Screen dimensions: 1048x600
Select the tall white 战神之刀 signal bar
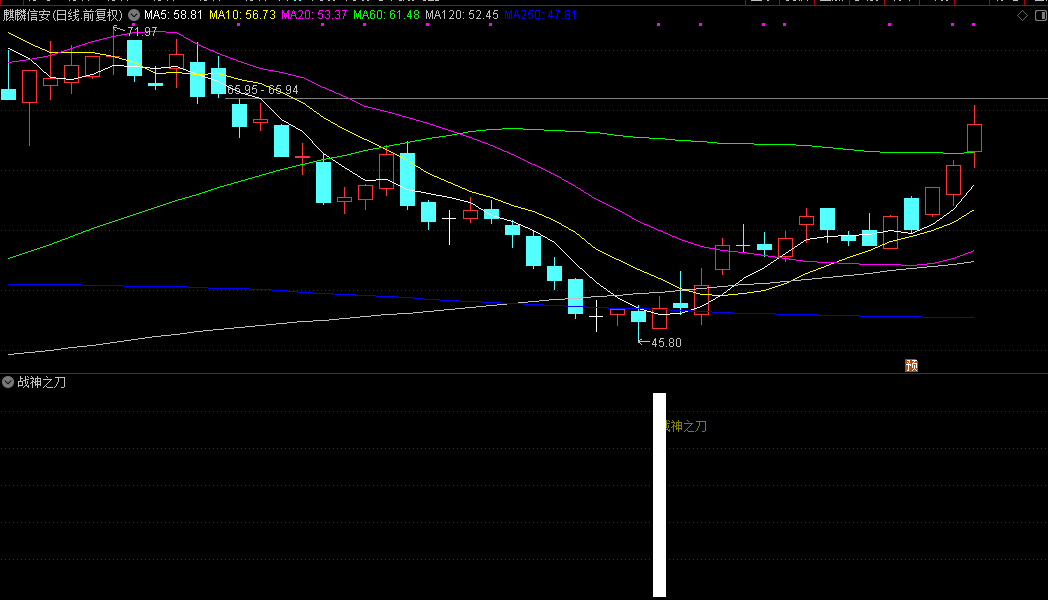tap(660, 494)
